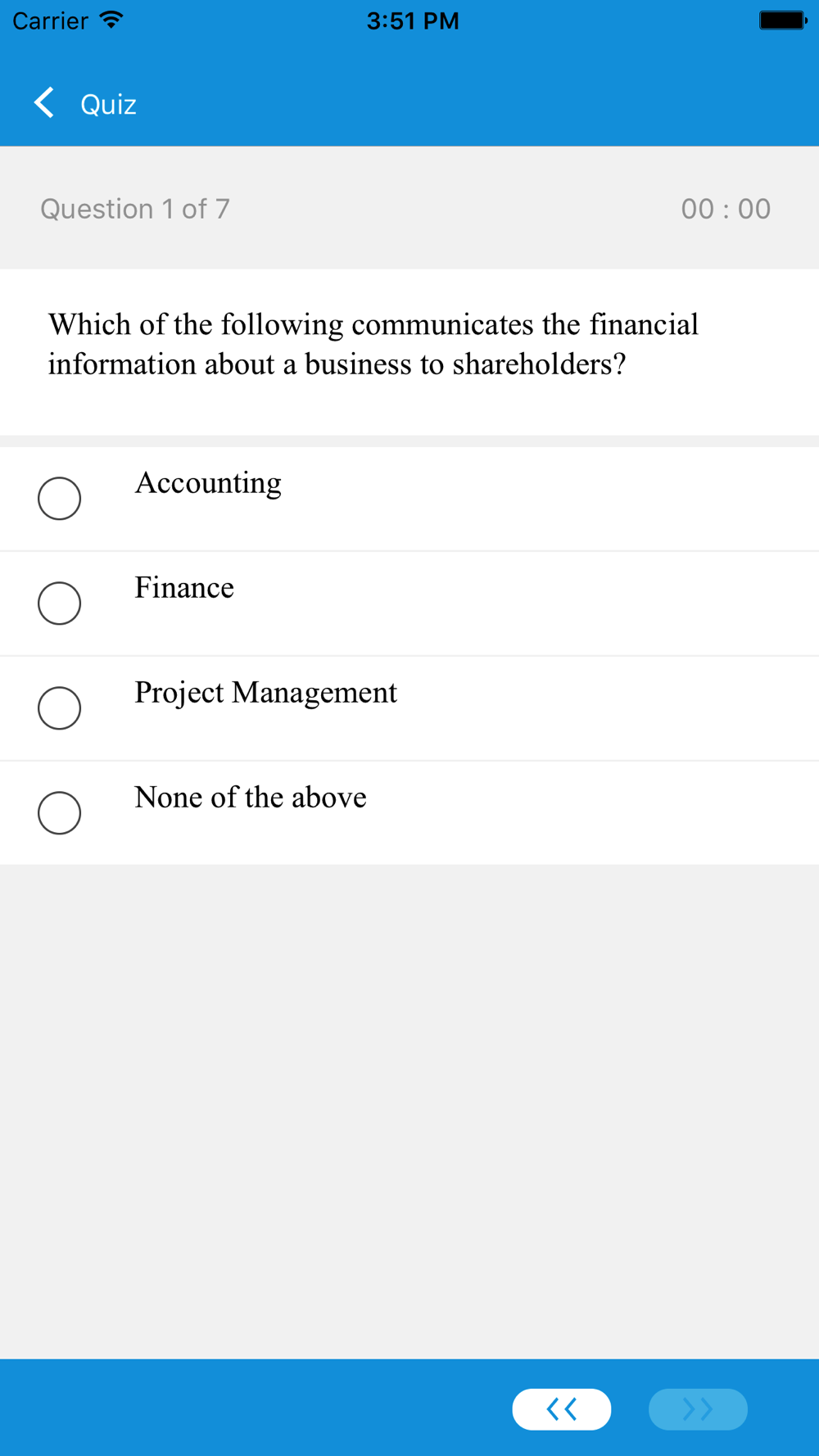Tap the battery icon in status bar

tap(783, 20)
